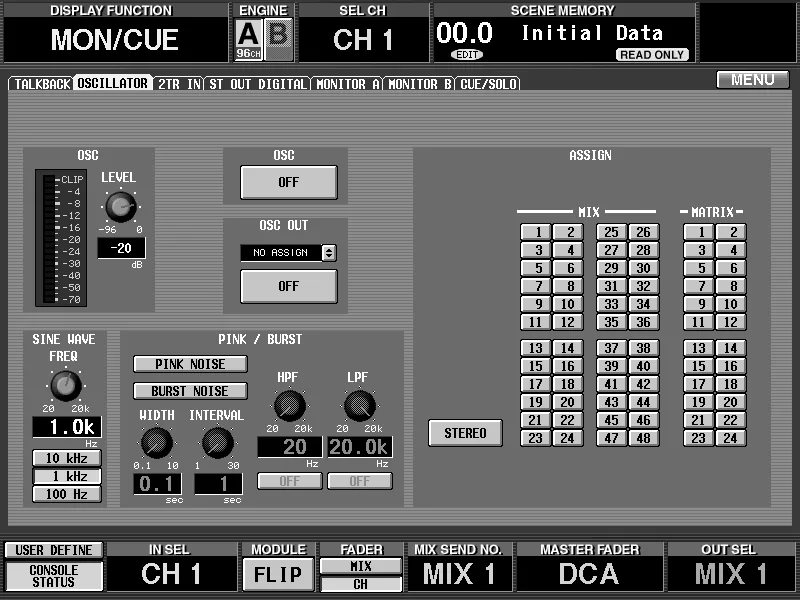
Task: Click the WIDTH 0.1 sec value box
Action: (157, 484)
